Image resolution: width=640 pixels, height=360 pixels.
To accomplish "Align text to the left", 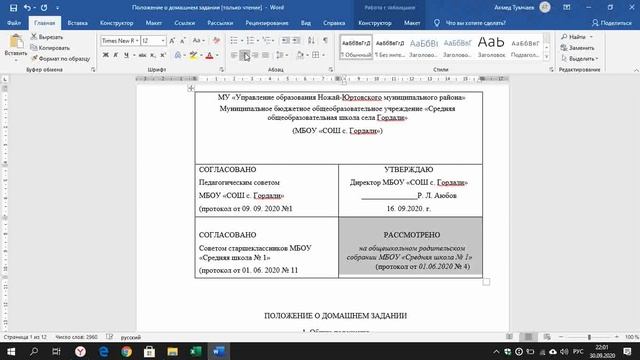I will (x=234, y=55).
